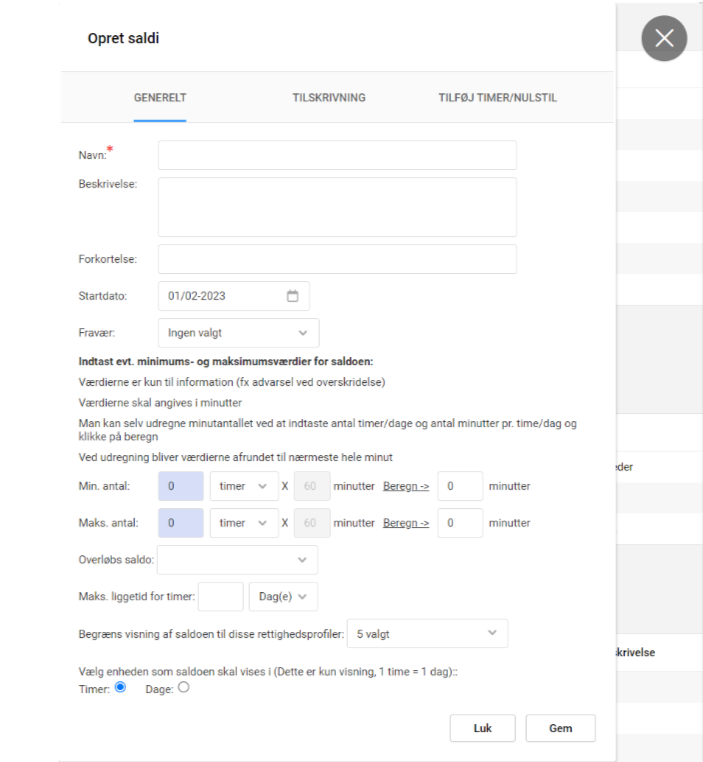Open the Tilføj timer/Nulstil tab
Image resolution: width=703 pixels, height=762 pixels.
point(497,98)
